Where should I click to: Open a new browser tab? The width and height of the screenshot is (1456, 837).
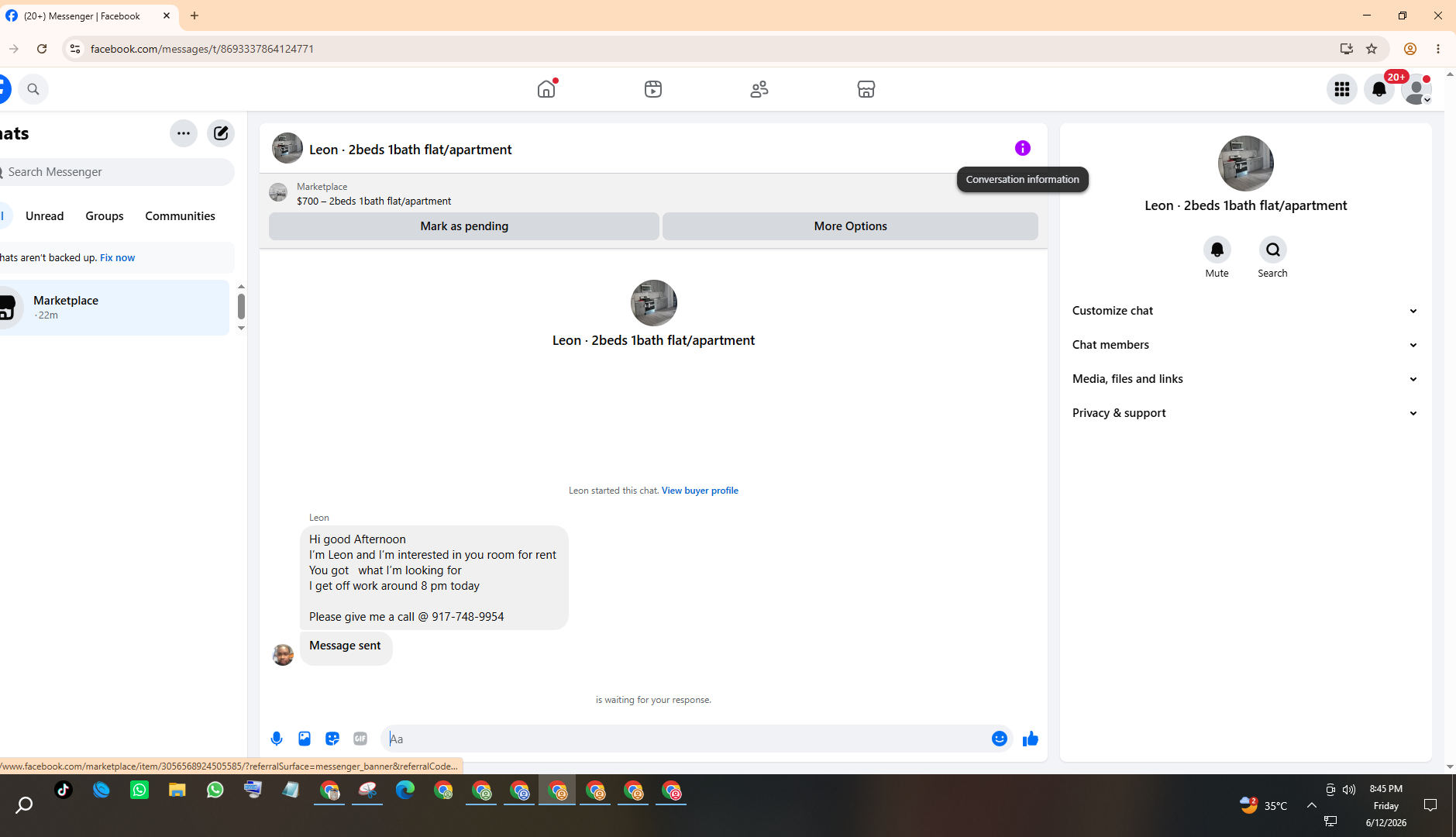pyautogui.click(x=194, y=15)
